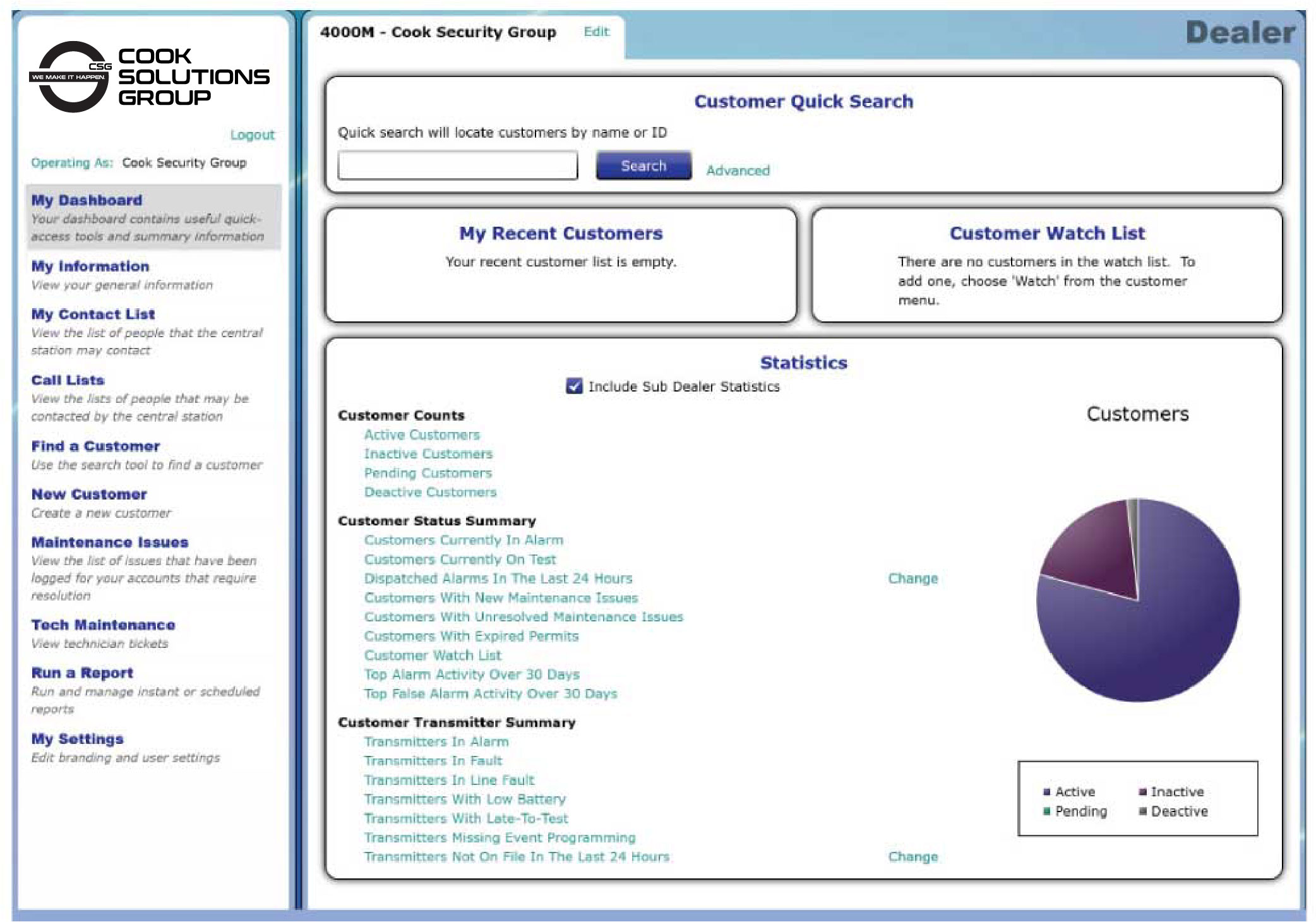
Task: Open Inactive Customers link
Action: pos(428,454)
